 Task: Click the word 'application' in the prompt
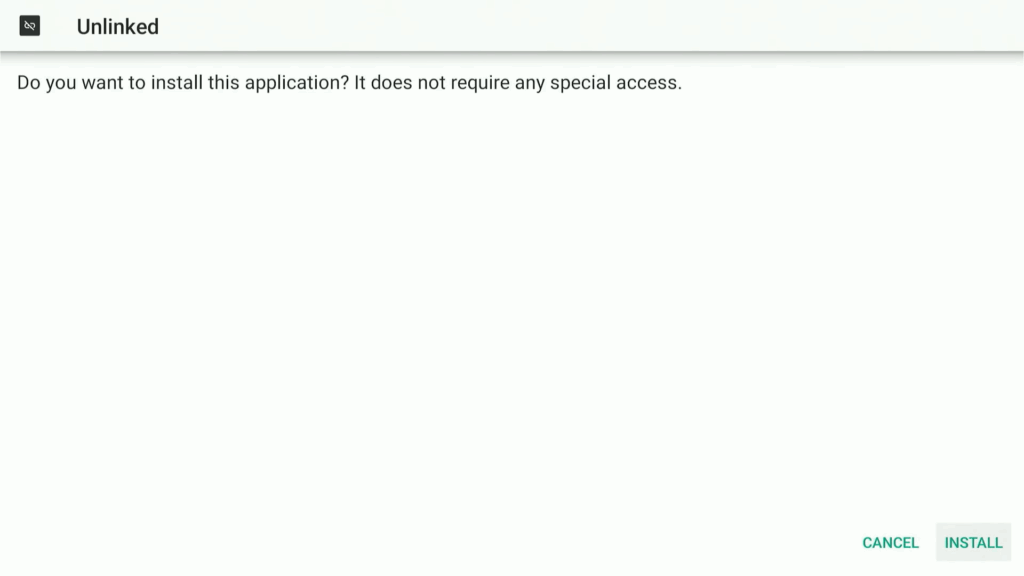click(296, 84)
